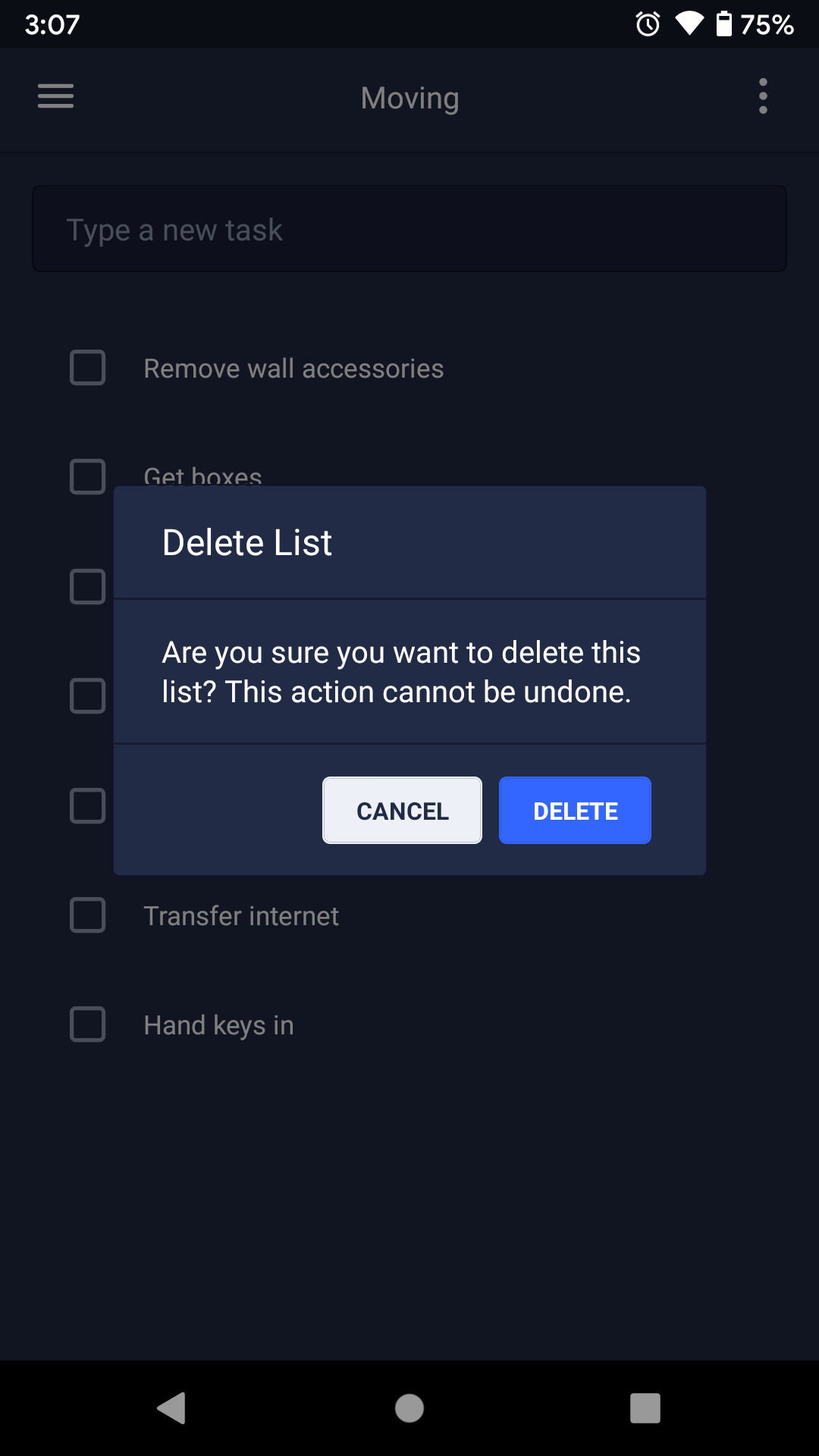This screenshot has height=1456, width=819.
Task: Select the Transfer internet task text
Action: 241,916
